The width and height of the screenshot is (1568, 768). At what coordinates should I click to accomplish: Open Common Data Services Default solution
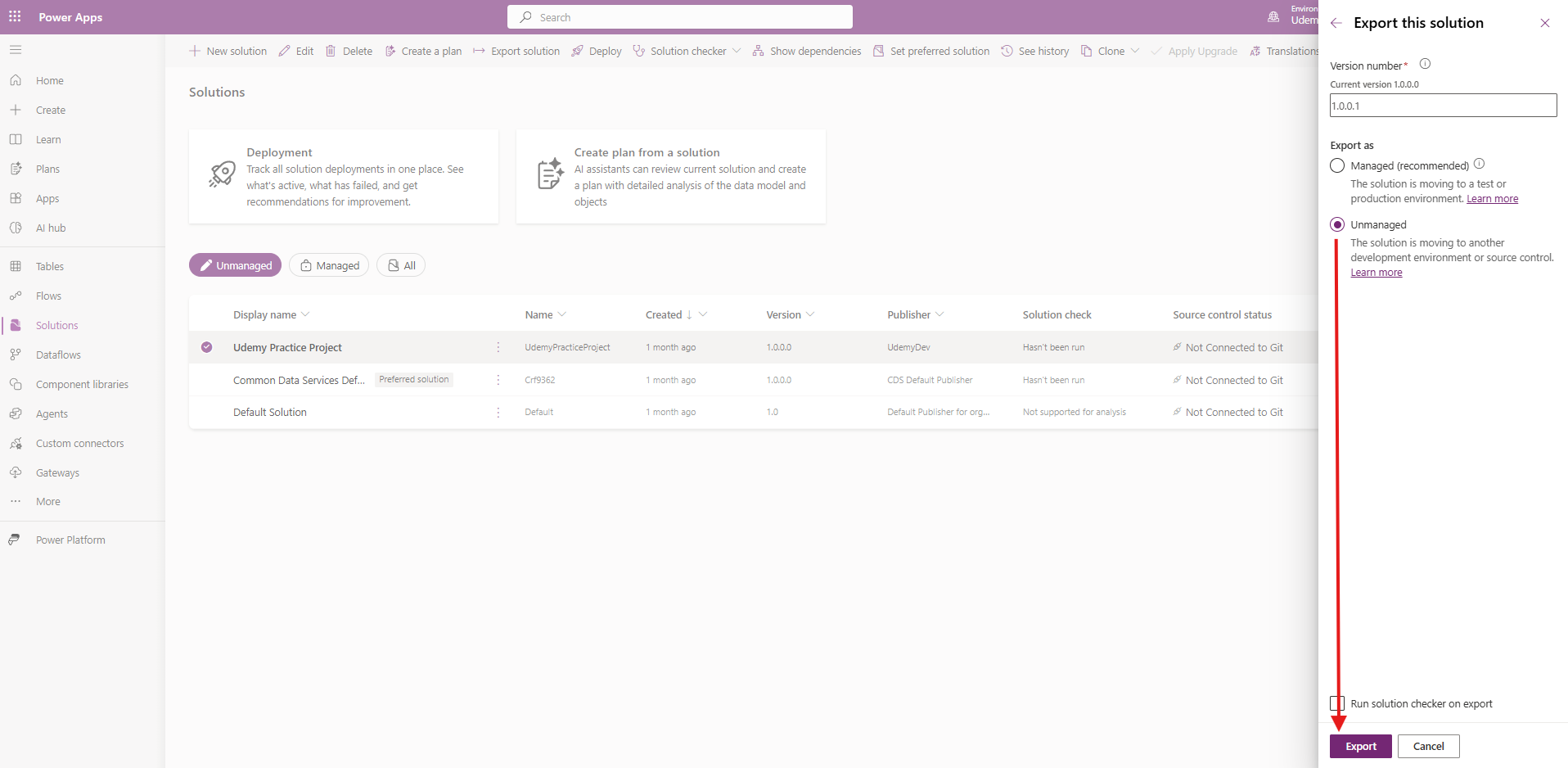click(x=299, y=380)
